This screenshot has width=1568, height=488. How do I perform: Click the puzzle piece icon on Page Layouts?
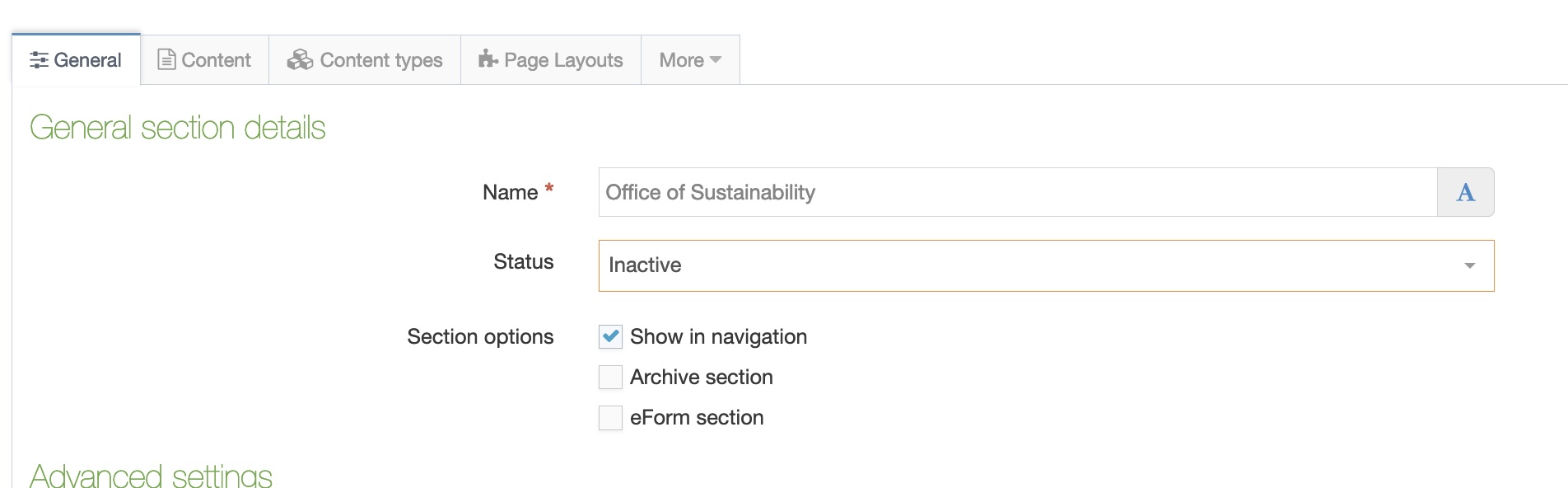[488, 59]
